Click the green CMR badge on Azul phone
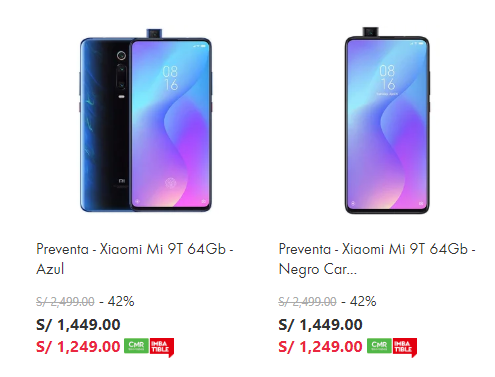The width and height of the screenshot is (495, 377). [x=136, y=345]
